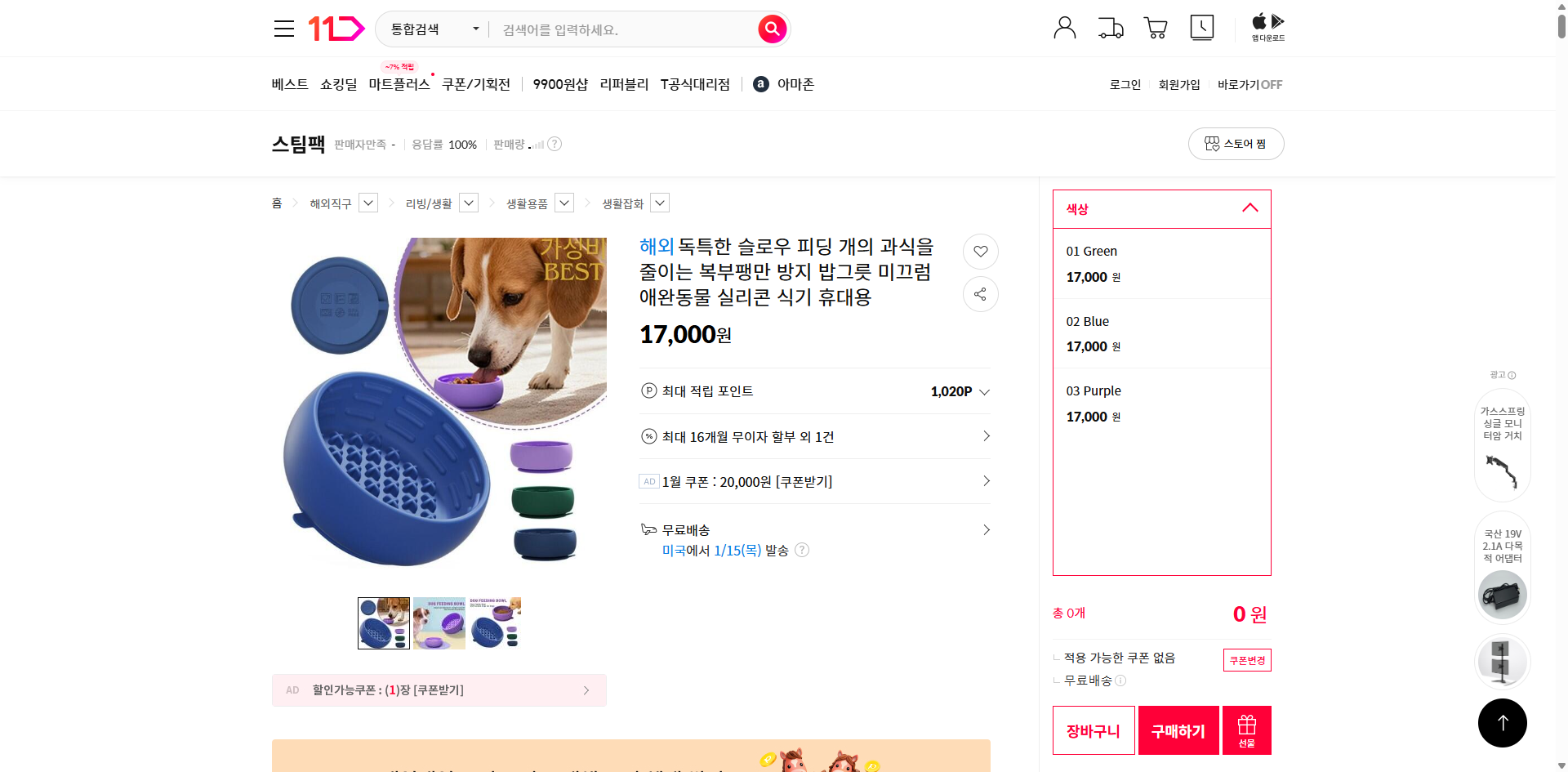Select the 02 Blue color option
1568x772 pixels.
point(1160,332)
